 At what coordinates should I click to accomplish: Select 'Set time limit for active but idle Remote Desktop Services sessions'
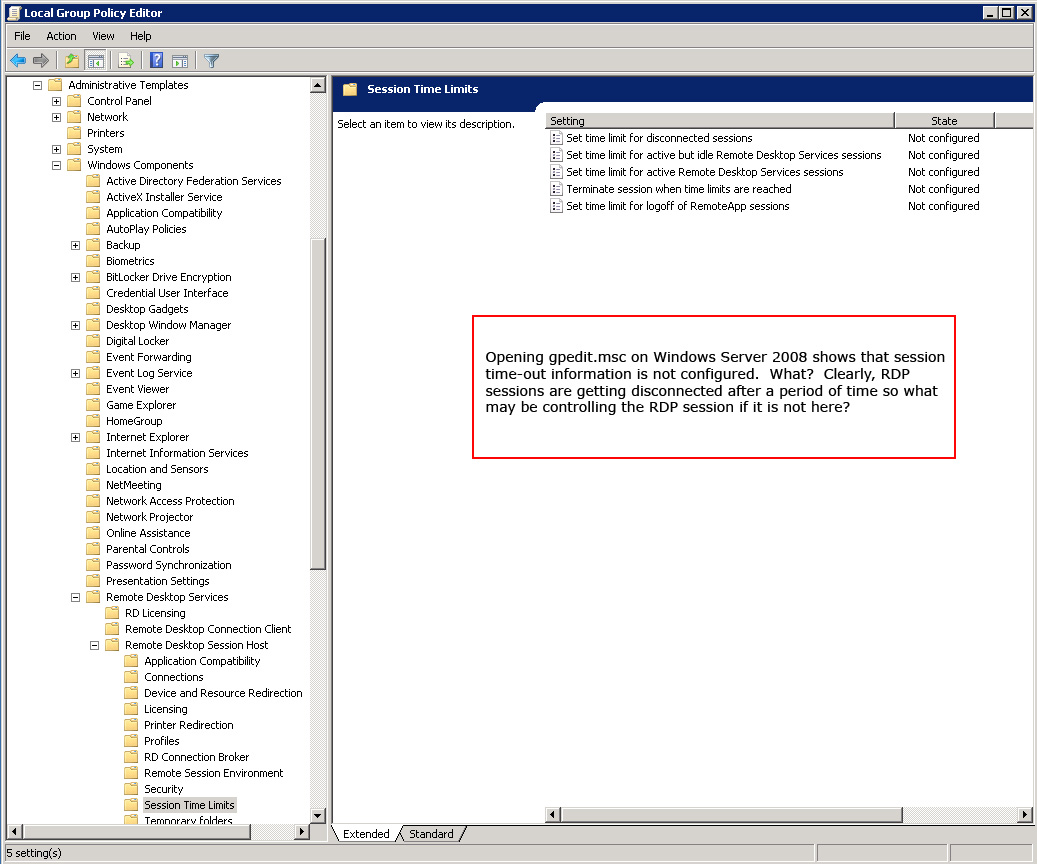pyautogui.click(x=724, y=155)
